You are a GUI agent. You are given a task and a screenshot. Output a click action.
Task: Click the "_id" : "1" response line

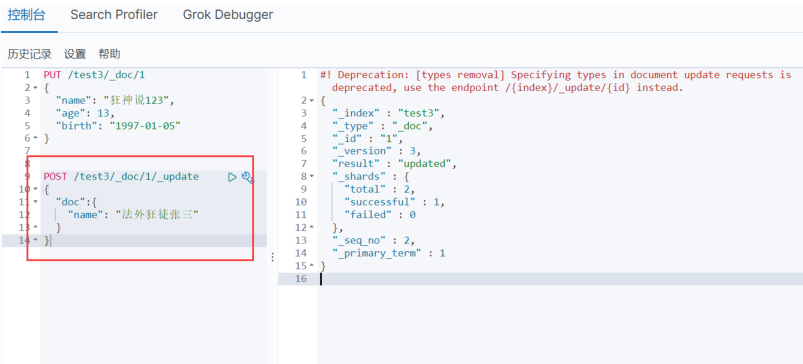click(x=368, y=139)
